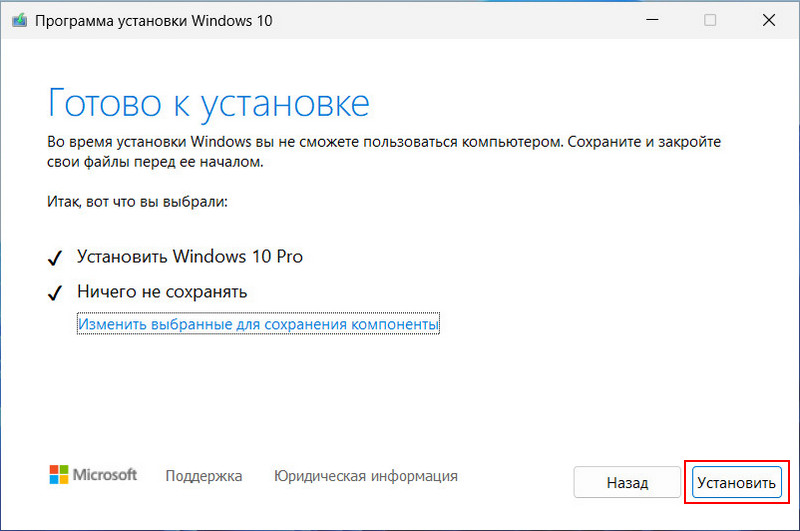
Task: Minimize the setup window
Action: click(652, 20)
